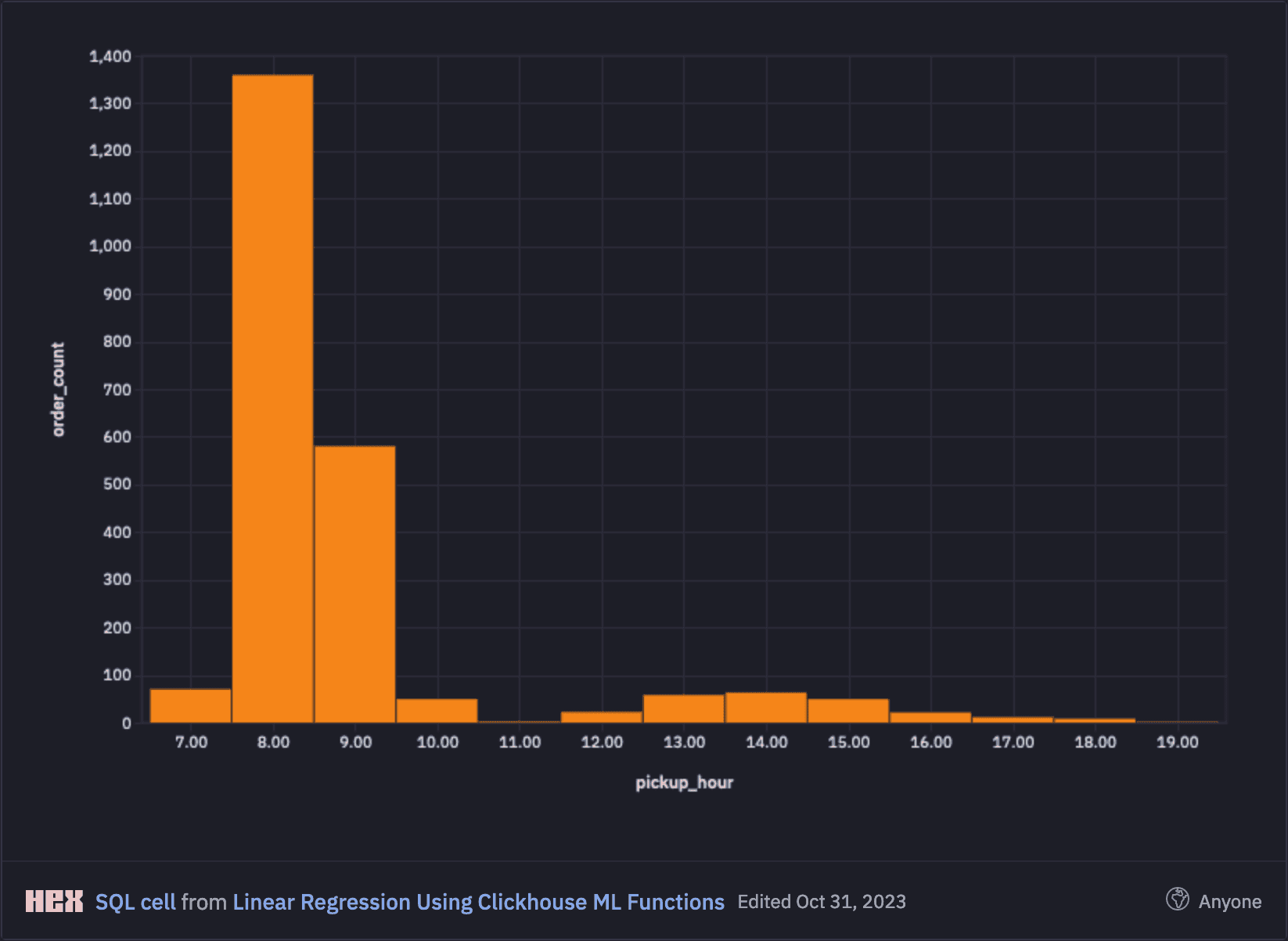Select the bar at pickup hour 14.00
This screenshot has height=941, width=1288.
(x=766, y=708)
